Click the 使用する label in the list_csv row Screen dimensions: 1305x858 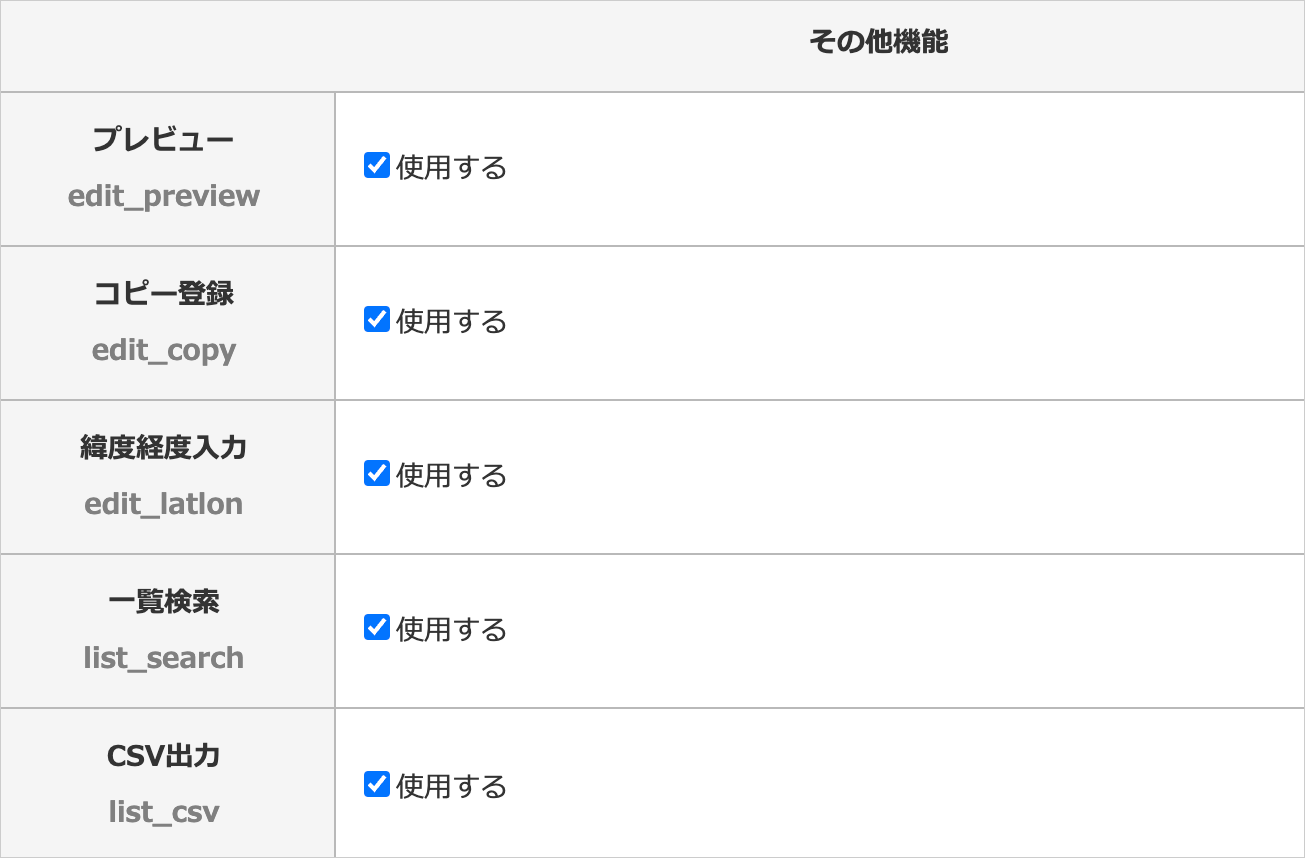click(x=452, y=786)
